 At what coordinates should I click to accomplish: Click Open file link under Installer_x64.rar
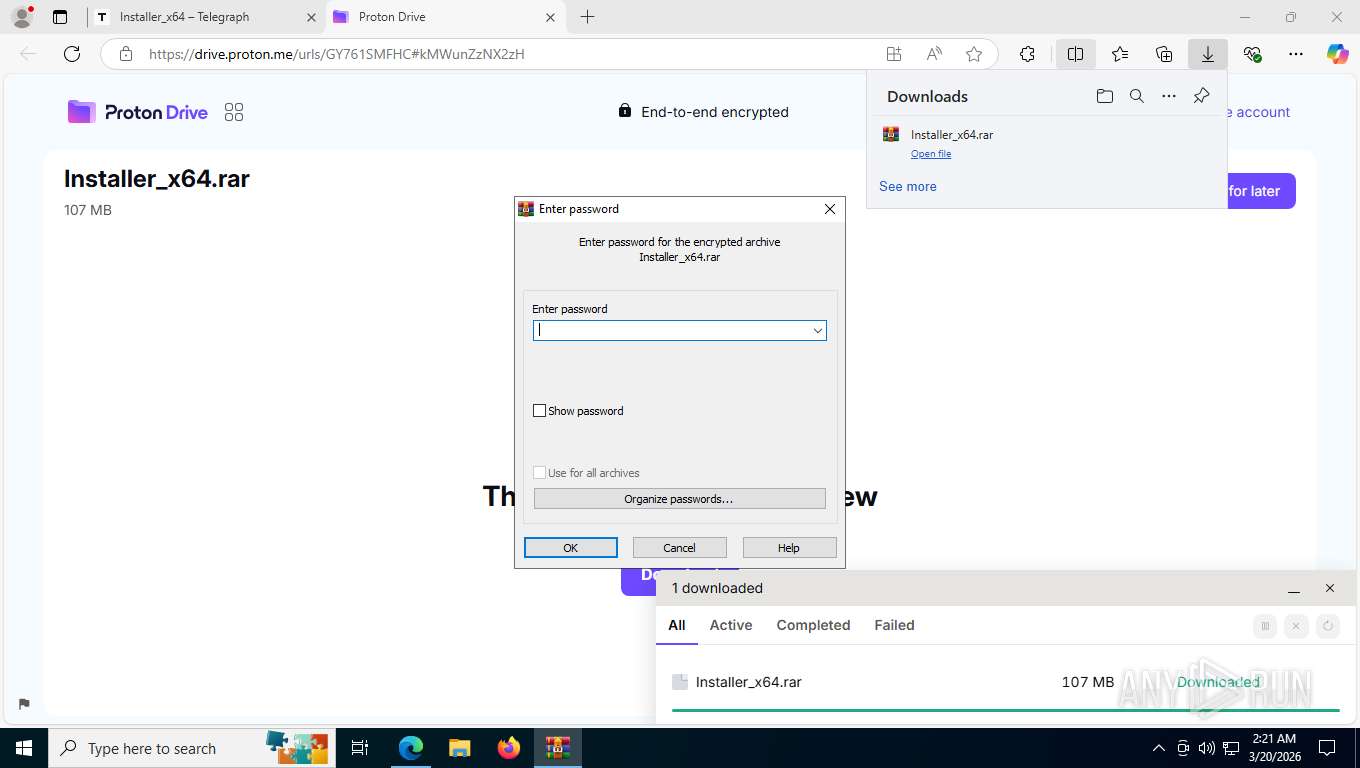pyautogui.click(x=931, y=154)
